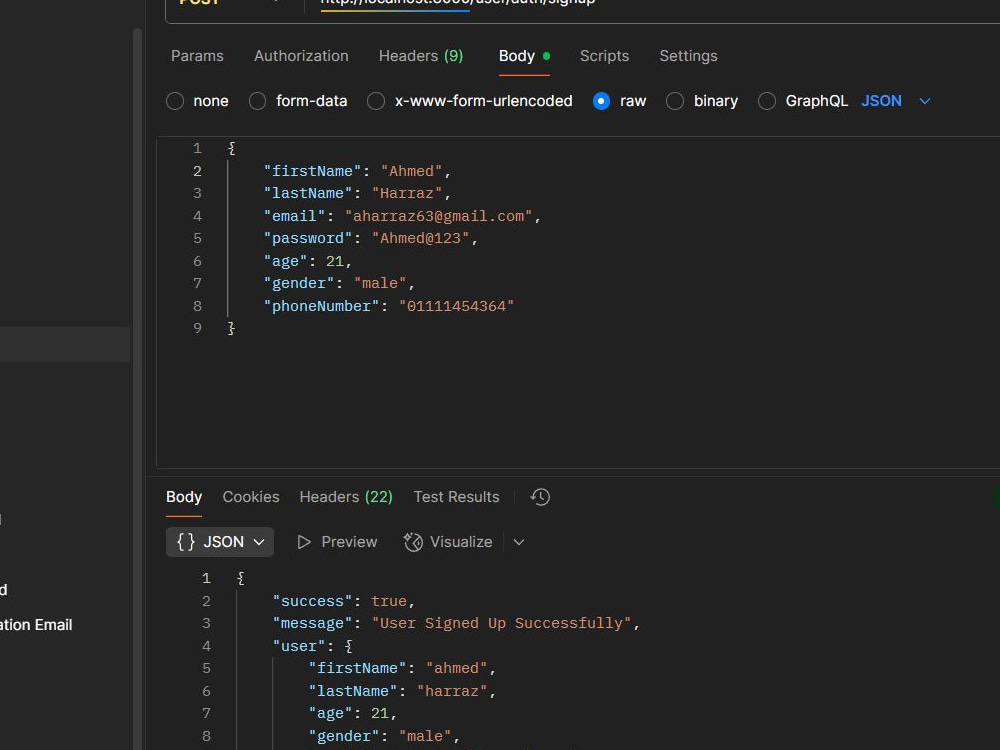Click the curly braces JSON format icon
Image resolution: width=1000 pixels, height=750 pixels.
pos(186,542)
